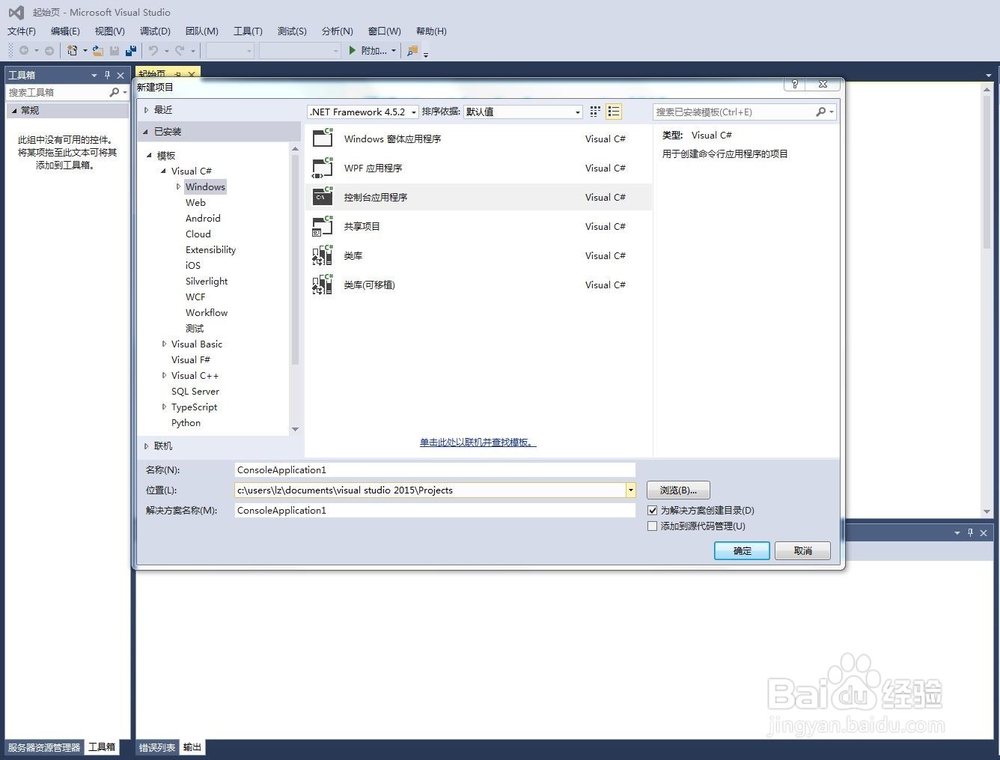Open the 视图(V) menu
The height and width of the screenshot is (760, 1000).
(110, 31)
